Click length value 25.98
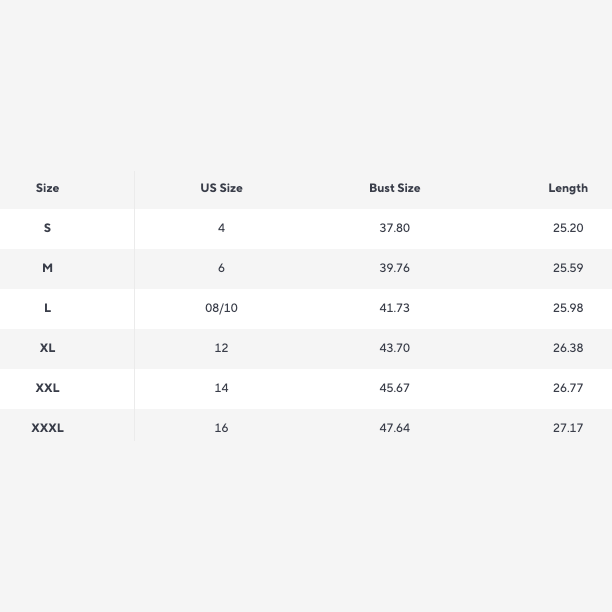The height and width of the screenshot is (612, 612). (x=568, y=308)
